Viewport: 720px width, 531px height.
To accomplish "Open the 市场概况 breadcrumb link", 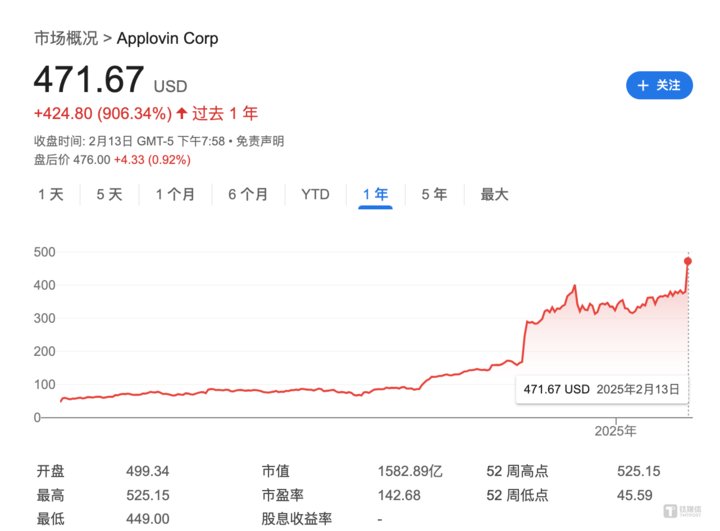I will click(x=66, y=39).
